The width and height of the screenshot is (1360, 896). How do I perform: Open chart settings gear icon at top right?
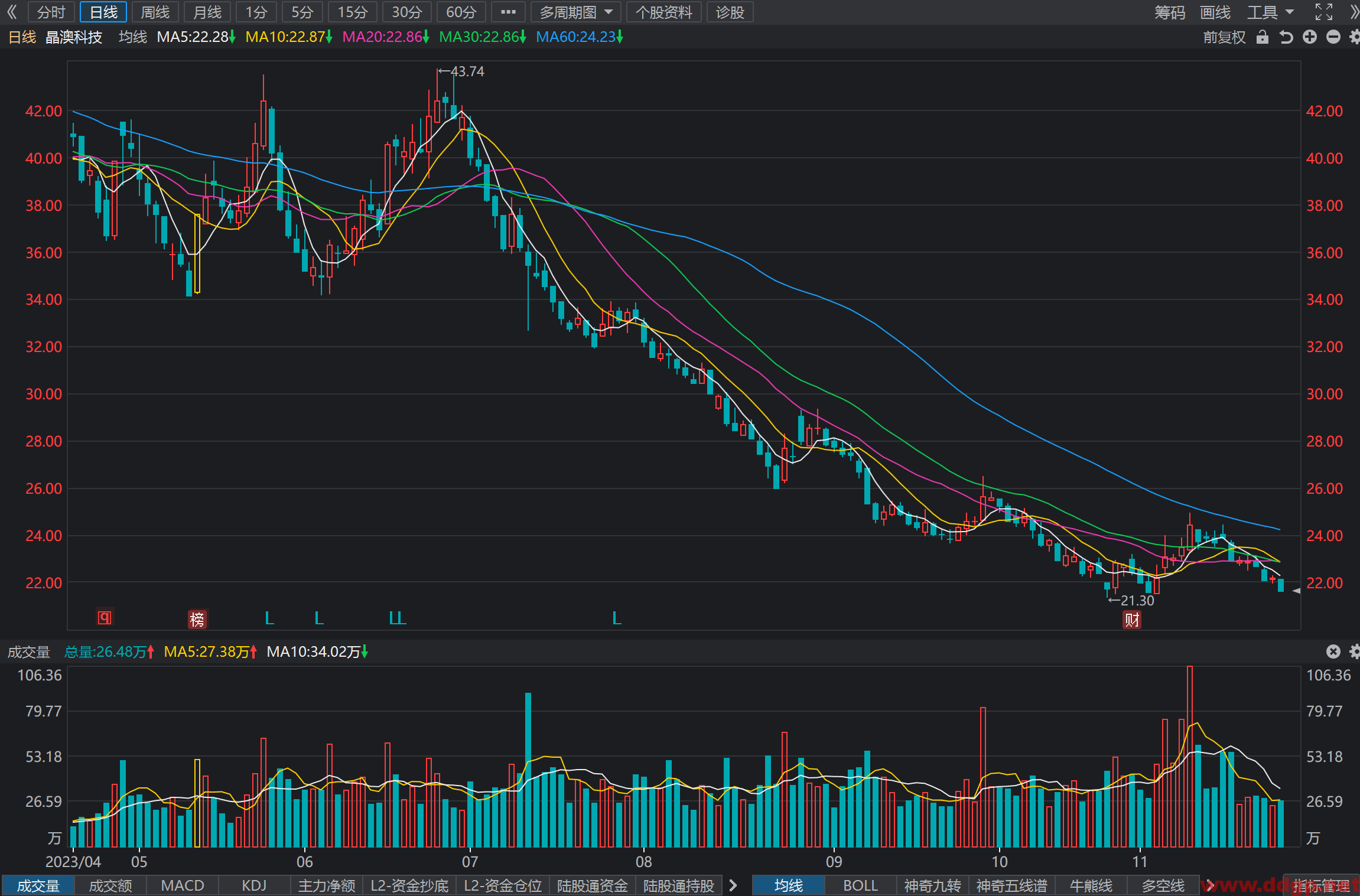1355,37
